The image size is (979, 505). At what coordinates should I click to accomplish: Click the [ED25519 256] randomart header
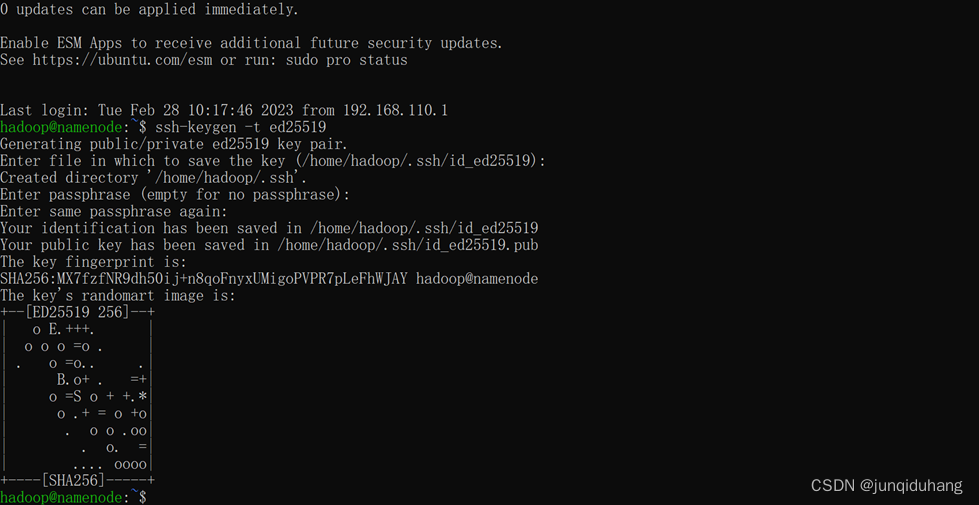pyautogui.click(x=77, y=312)
